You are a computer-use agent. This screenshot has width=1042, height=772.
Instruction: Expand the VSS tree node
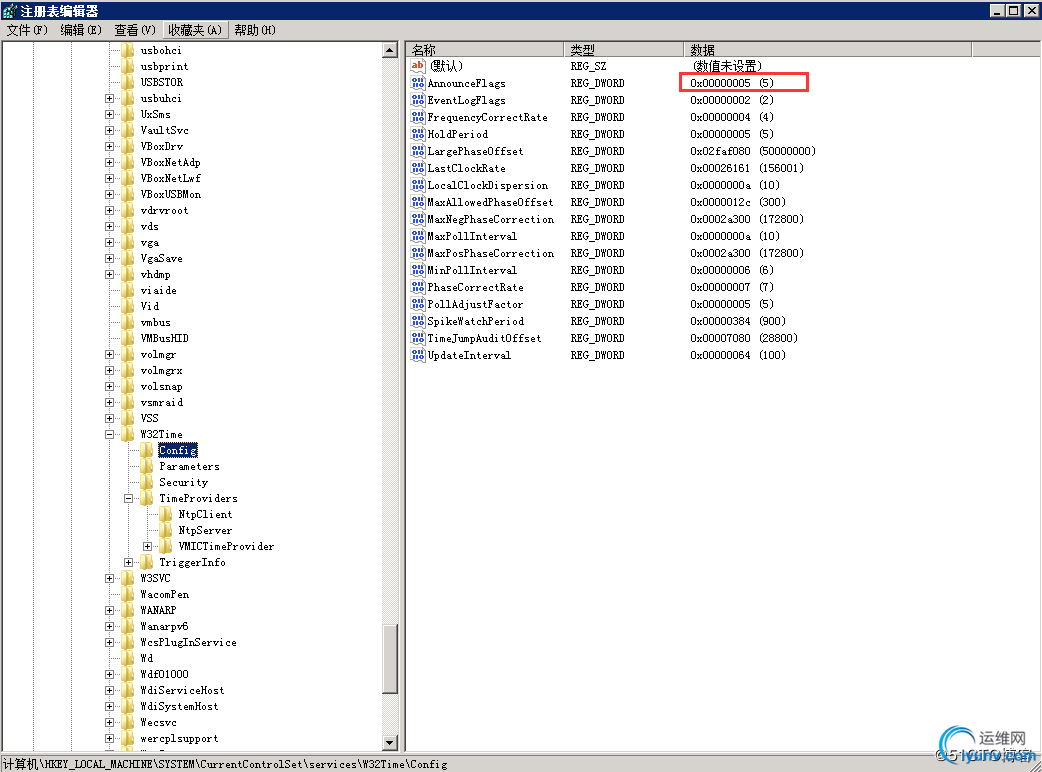[x=110, y=418]
